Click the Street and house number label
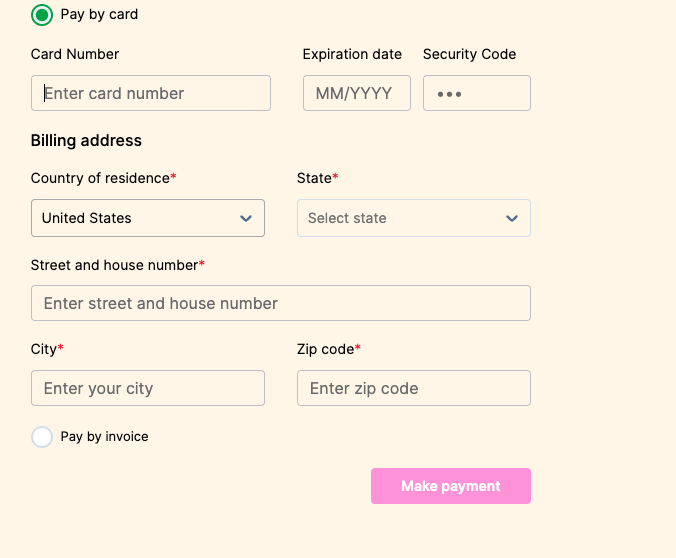676x558 pixels. click(x=115, y=265)
